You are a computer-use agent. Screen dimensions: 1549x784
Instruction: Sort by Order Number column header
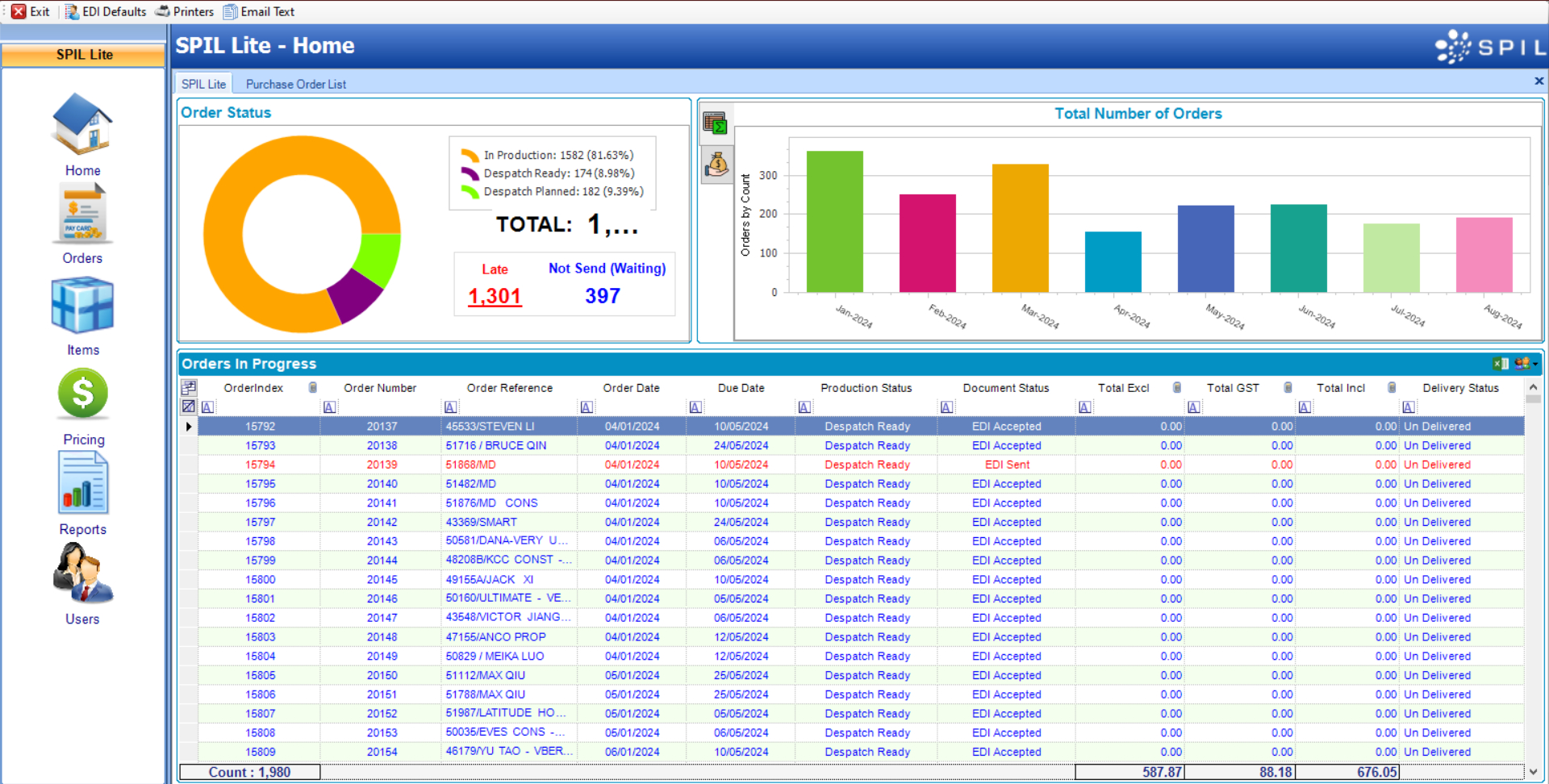(x=380, y=388)
